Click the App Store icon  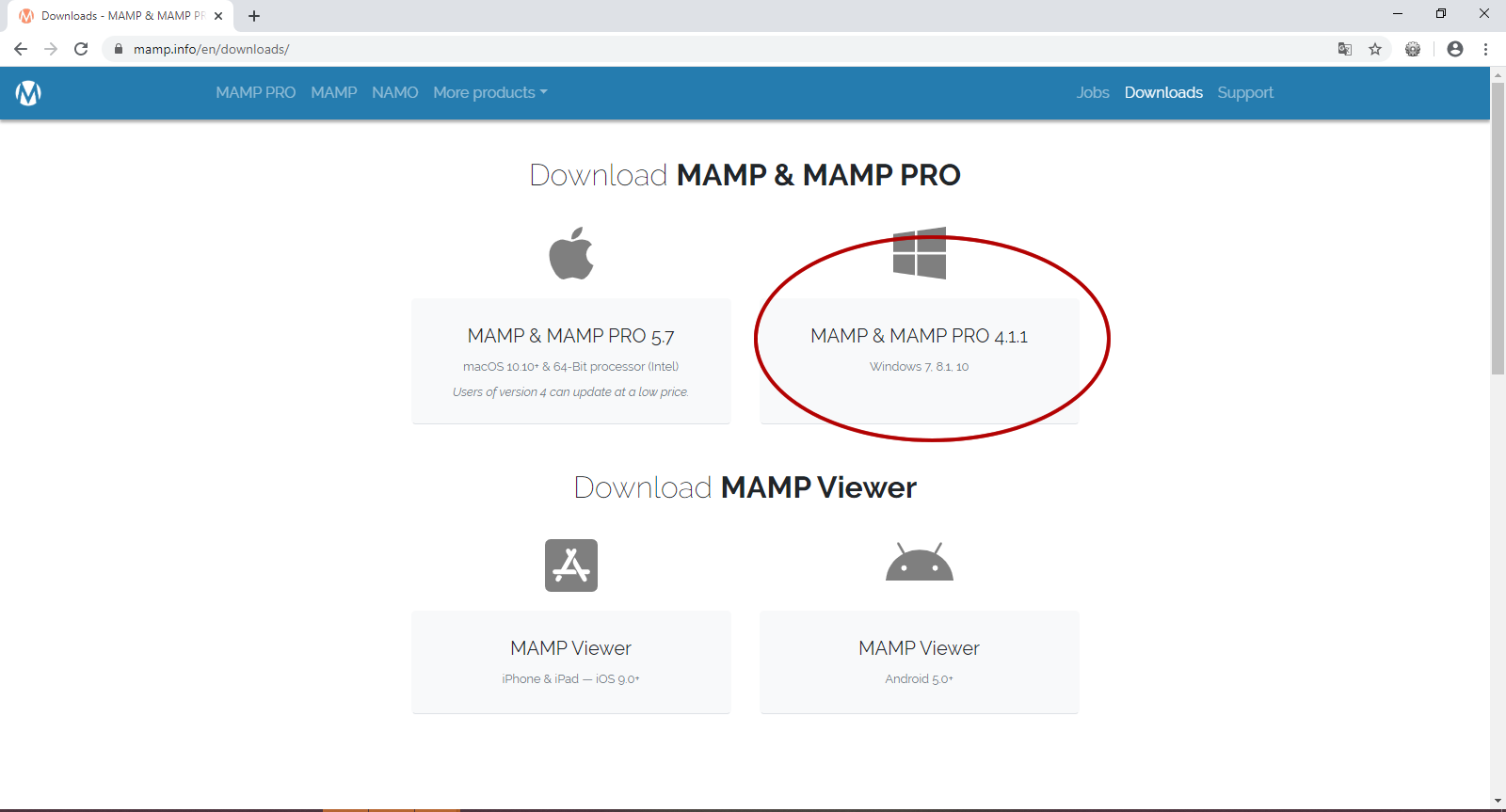[571, 565]
